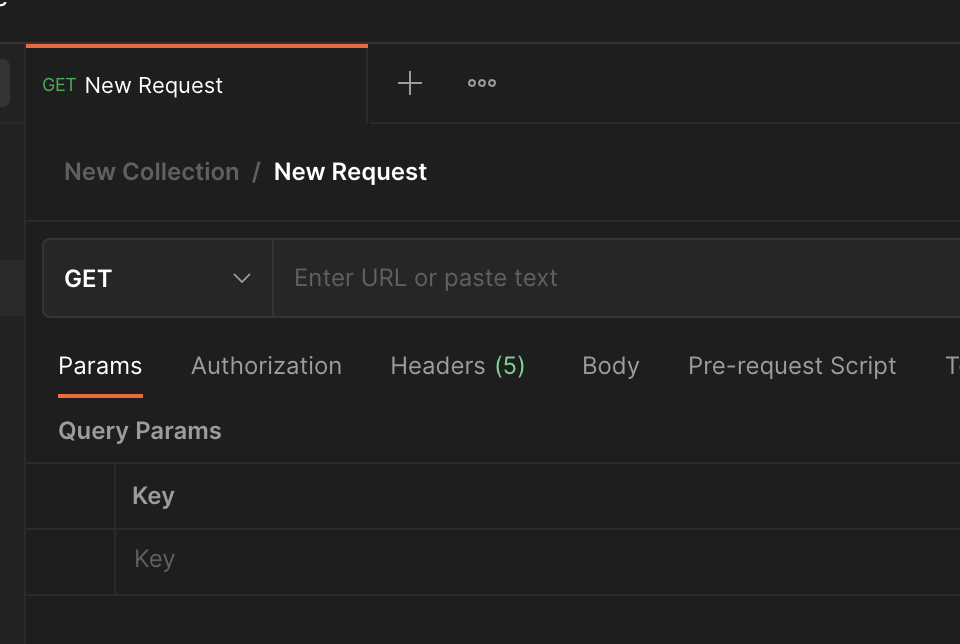Open the GET method chevron selector
960x644 pixels.
(240, 279)
